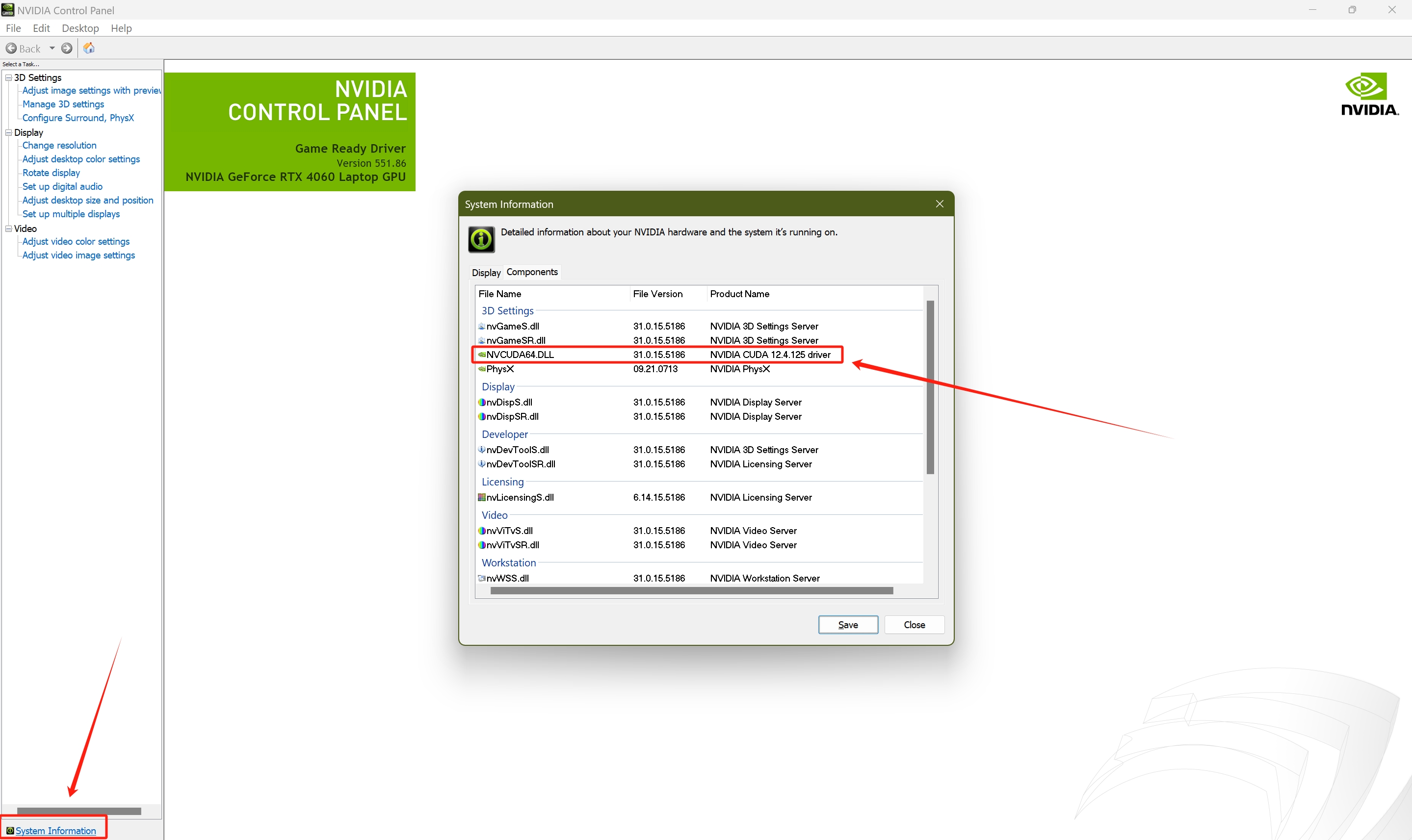Switch to the Display tab
1412x840 pixels.
point(486,273)
